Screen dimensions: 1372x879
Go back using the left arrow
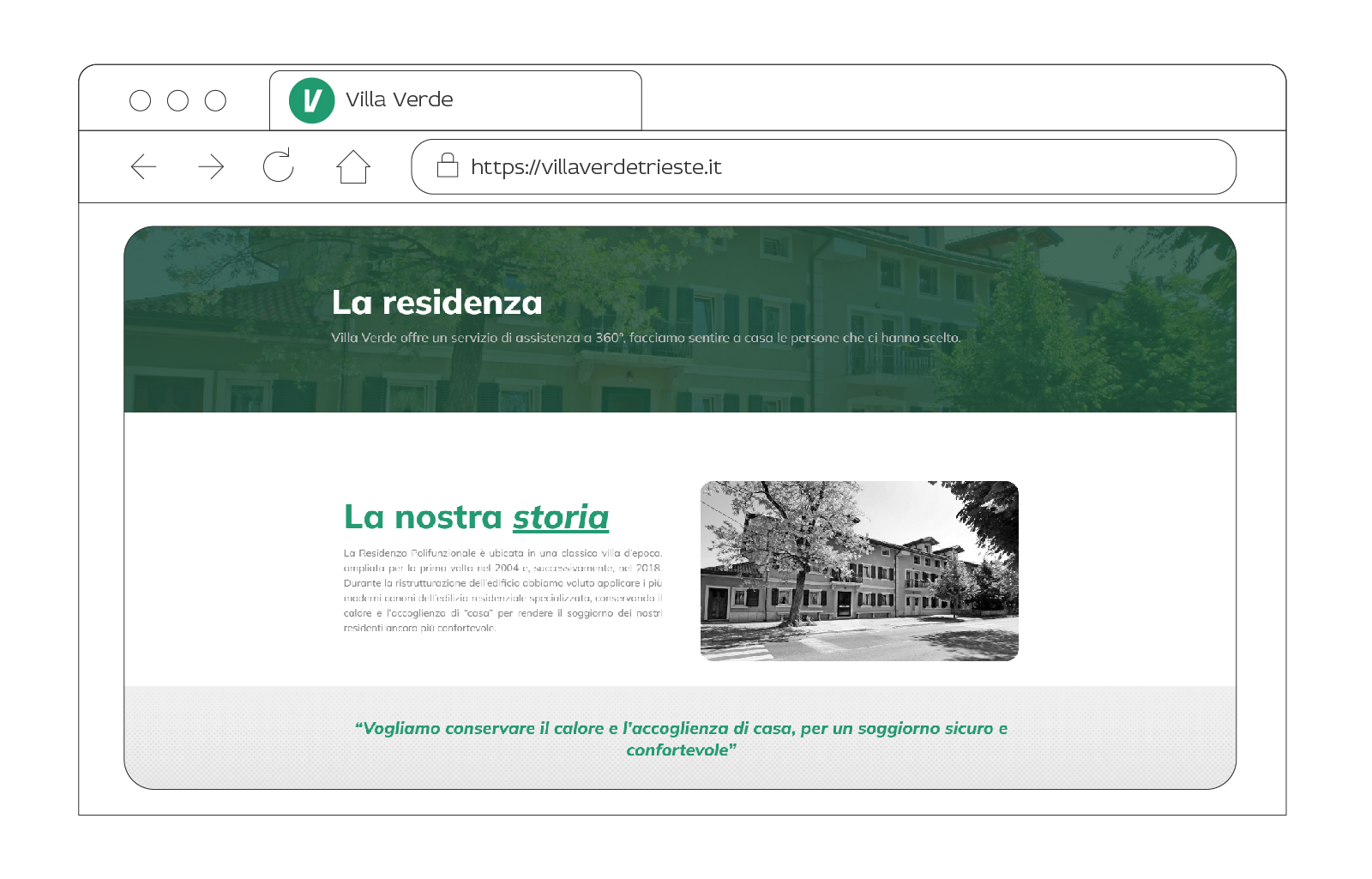[143, 166]
